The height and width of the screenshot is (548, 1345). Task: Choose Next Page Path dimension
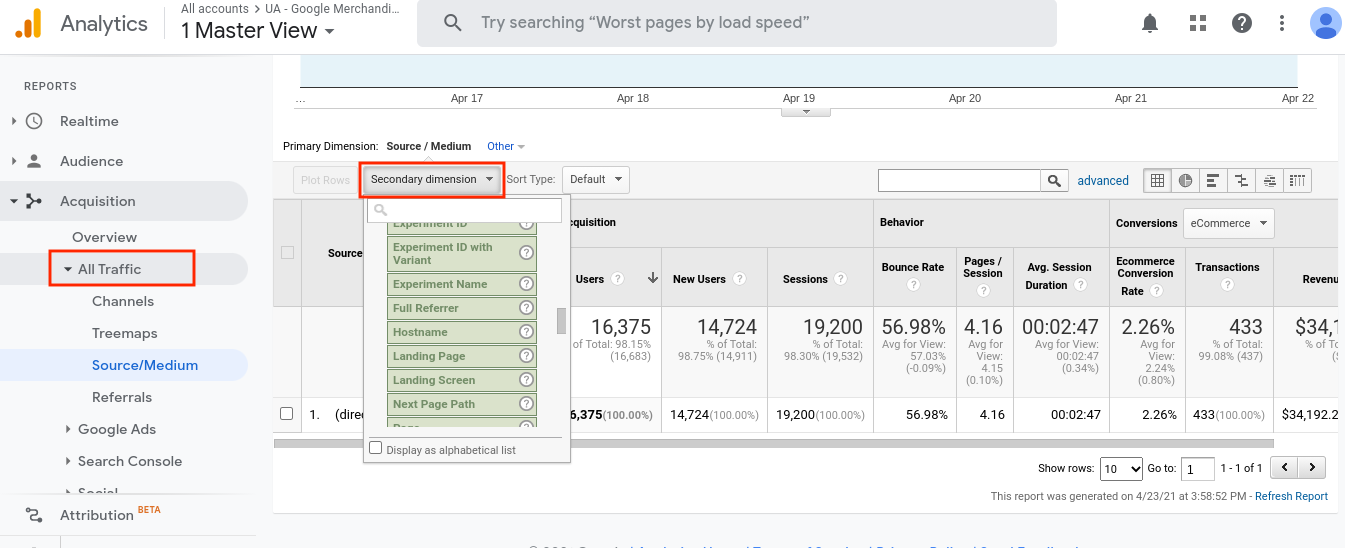point(462,404)
